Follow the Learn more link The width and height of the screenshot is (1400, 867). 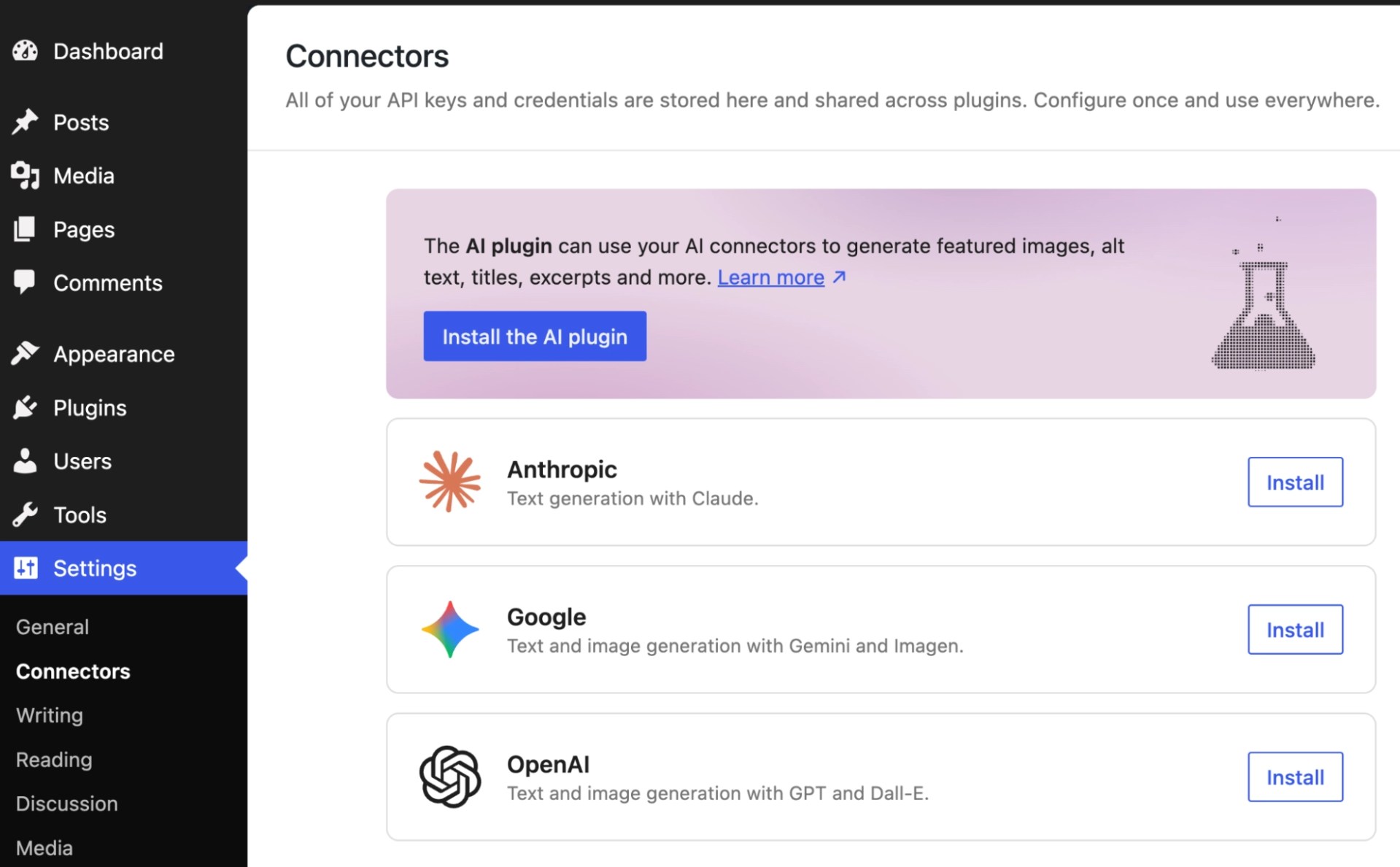point(771,277)
